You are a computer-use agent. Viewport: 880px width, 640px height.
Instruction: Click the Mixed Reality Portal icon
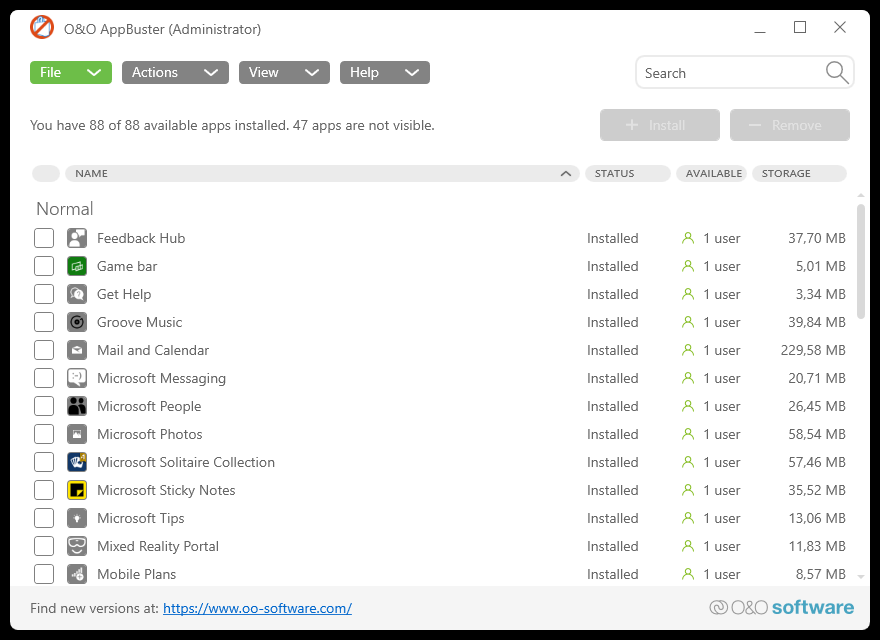coord(77,546)
